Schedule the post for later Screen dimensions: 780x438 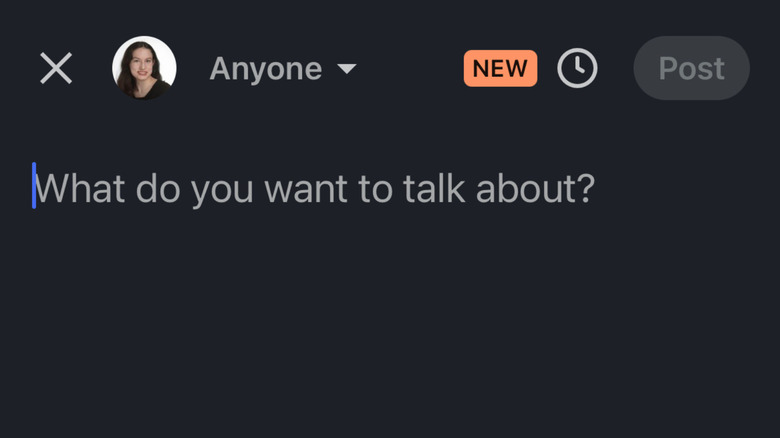pos(577,69)
